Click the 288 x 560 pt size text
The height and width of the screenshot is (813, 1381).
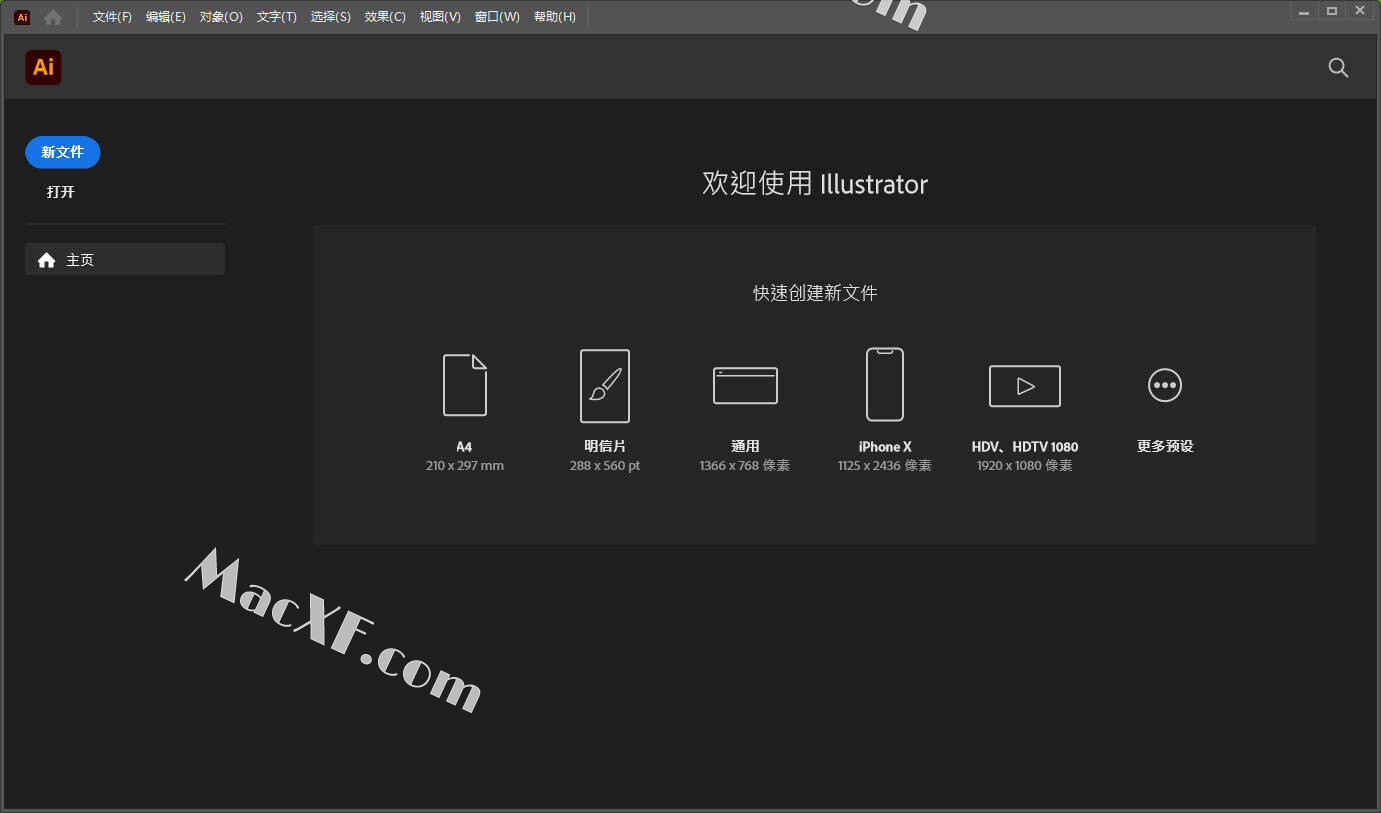pyautogui.click(x=605, y=466)
